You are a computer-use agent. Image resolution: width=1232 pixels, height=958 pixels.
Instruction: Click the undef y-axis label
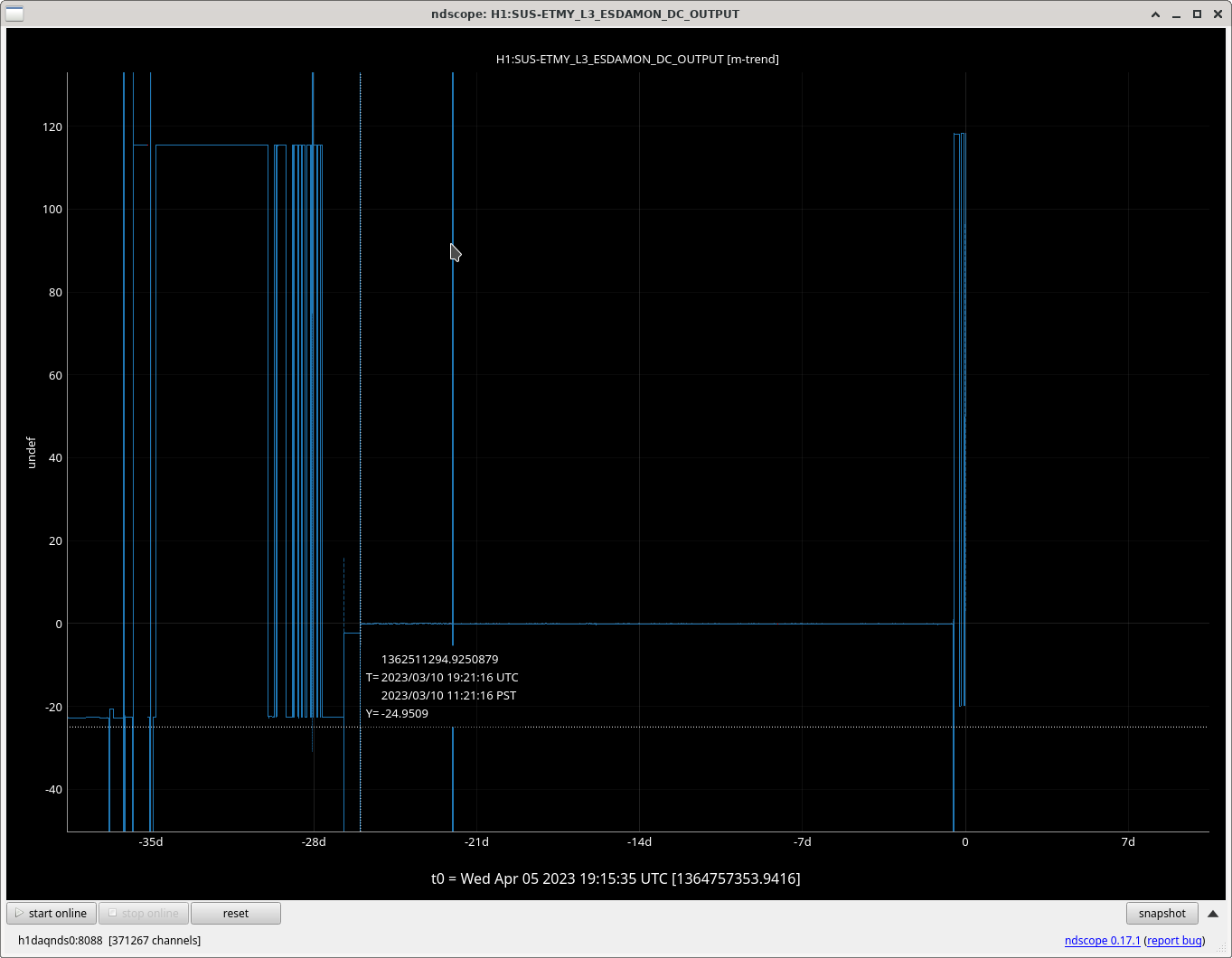[31, 452]
